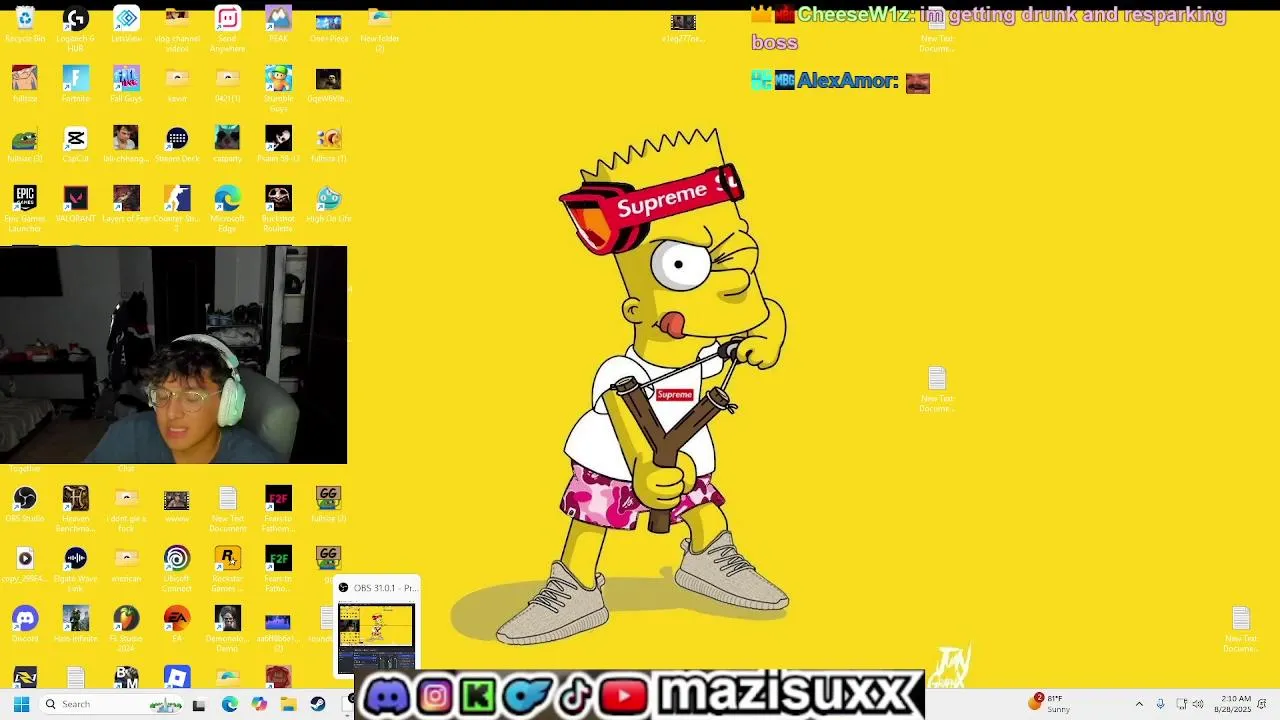
Task: Open Copilot from the taskbar
Action: tap(259, 704)
